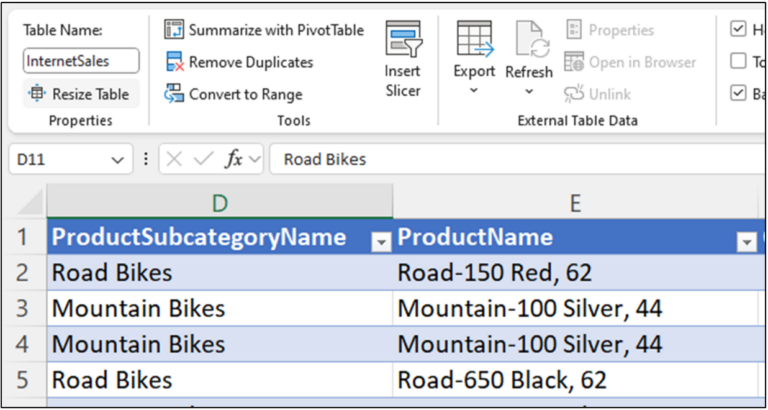Expand the Export dropdown arrow
This screenshot has height=410, width=768.
tap(474, 91)
